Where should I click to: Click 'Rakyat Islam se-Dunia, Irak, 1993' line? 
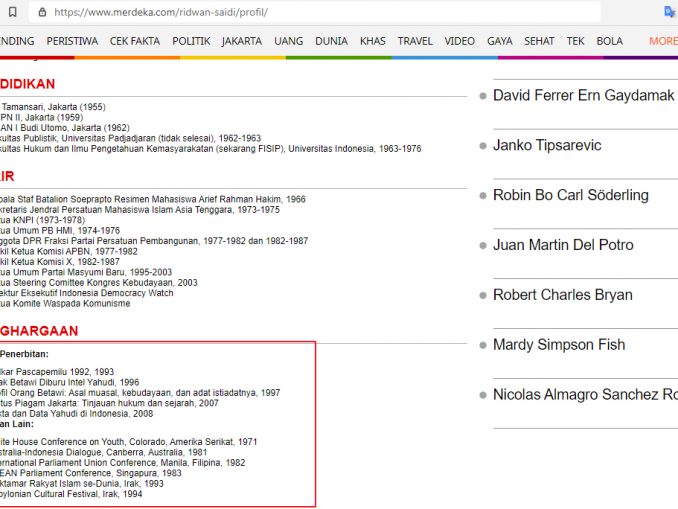point(82,483)
